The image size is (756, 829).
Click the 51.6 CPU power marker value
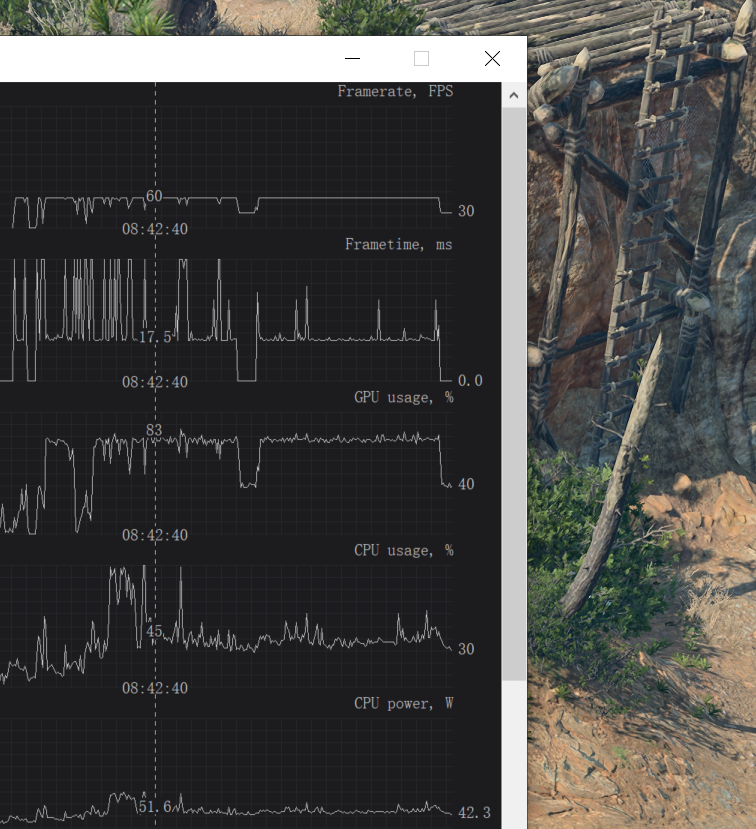155,807
